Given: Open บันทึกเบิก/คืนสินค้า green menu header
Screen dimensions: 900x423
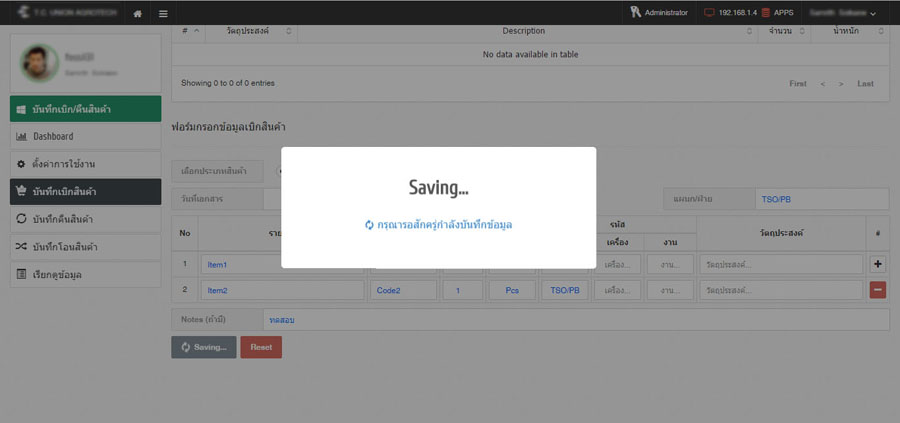Looking at the screenshot, I should [86, 109].
